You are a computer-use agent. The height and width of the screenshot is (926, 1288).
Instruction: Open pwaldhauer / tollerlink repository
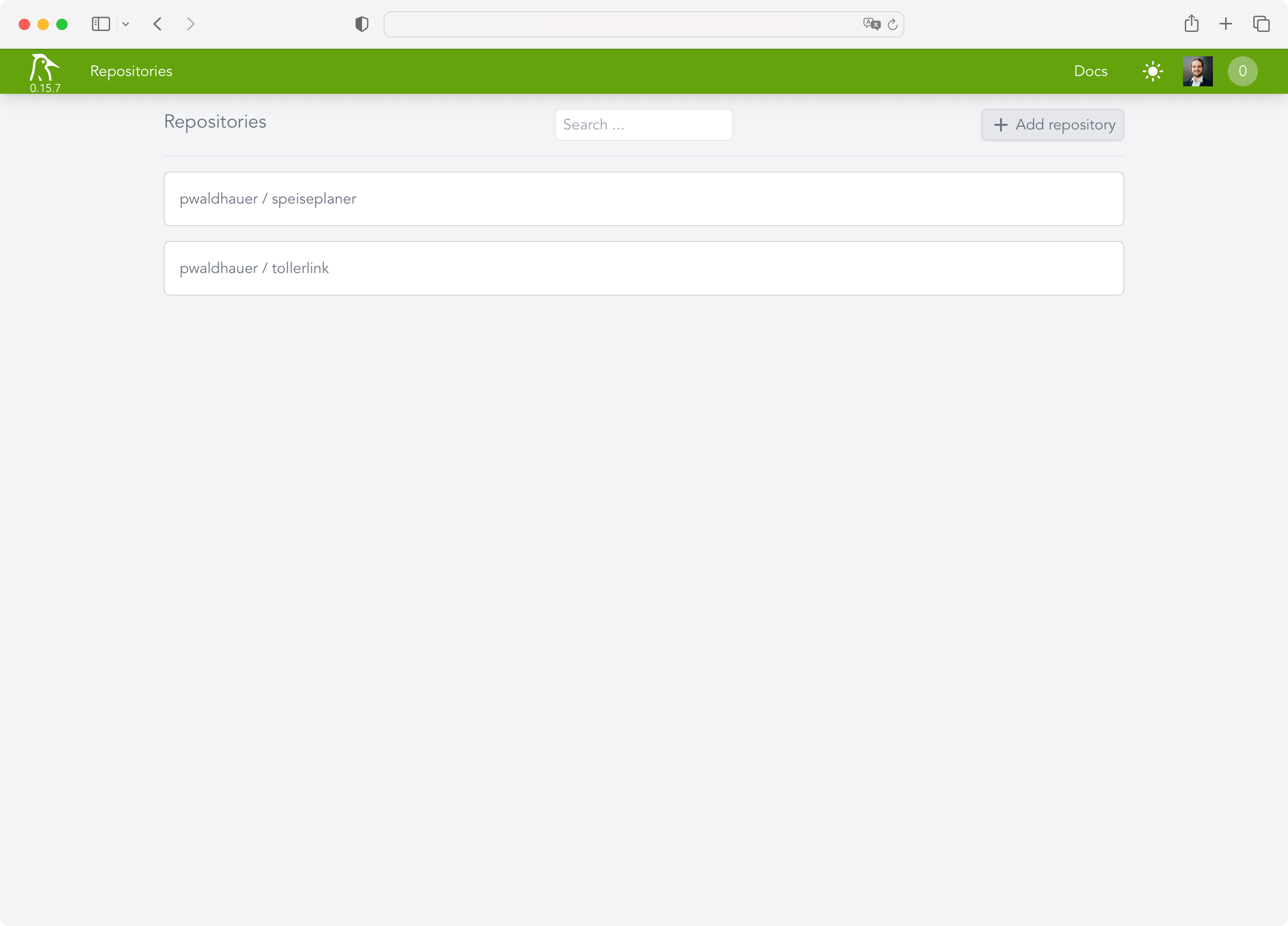click(643, 268)
